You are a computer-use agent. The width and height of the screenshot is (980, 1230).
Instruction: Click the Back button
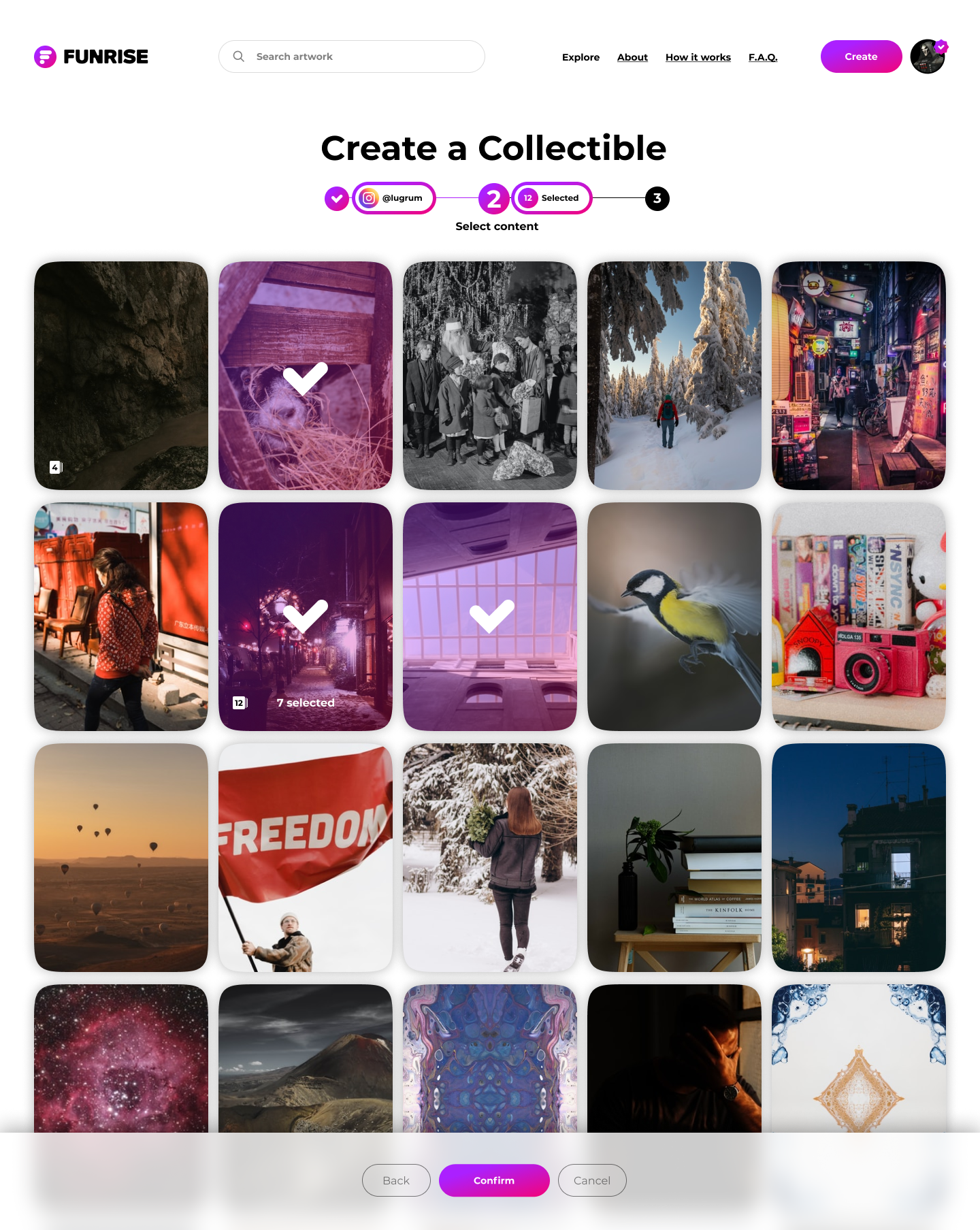point(396,1180)
